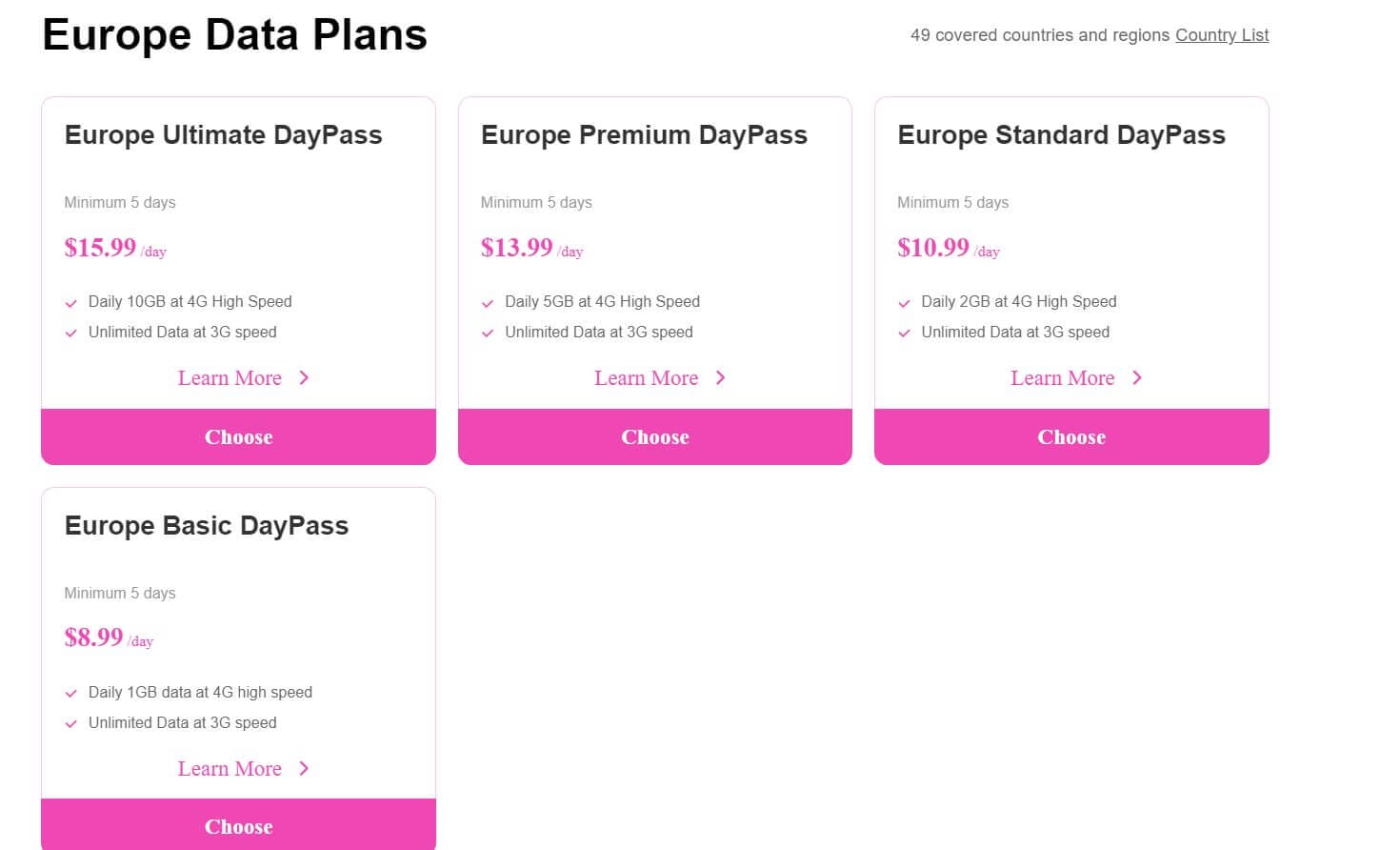Image resolution: width=1400 pixels, height=850 pixels.
Task: Expand the arrow next to Learn More on Ultimate DayPass
Action: click(x=303, y=378)
